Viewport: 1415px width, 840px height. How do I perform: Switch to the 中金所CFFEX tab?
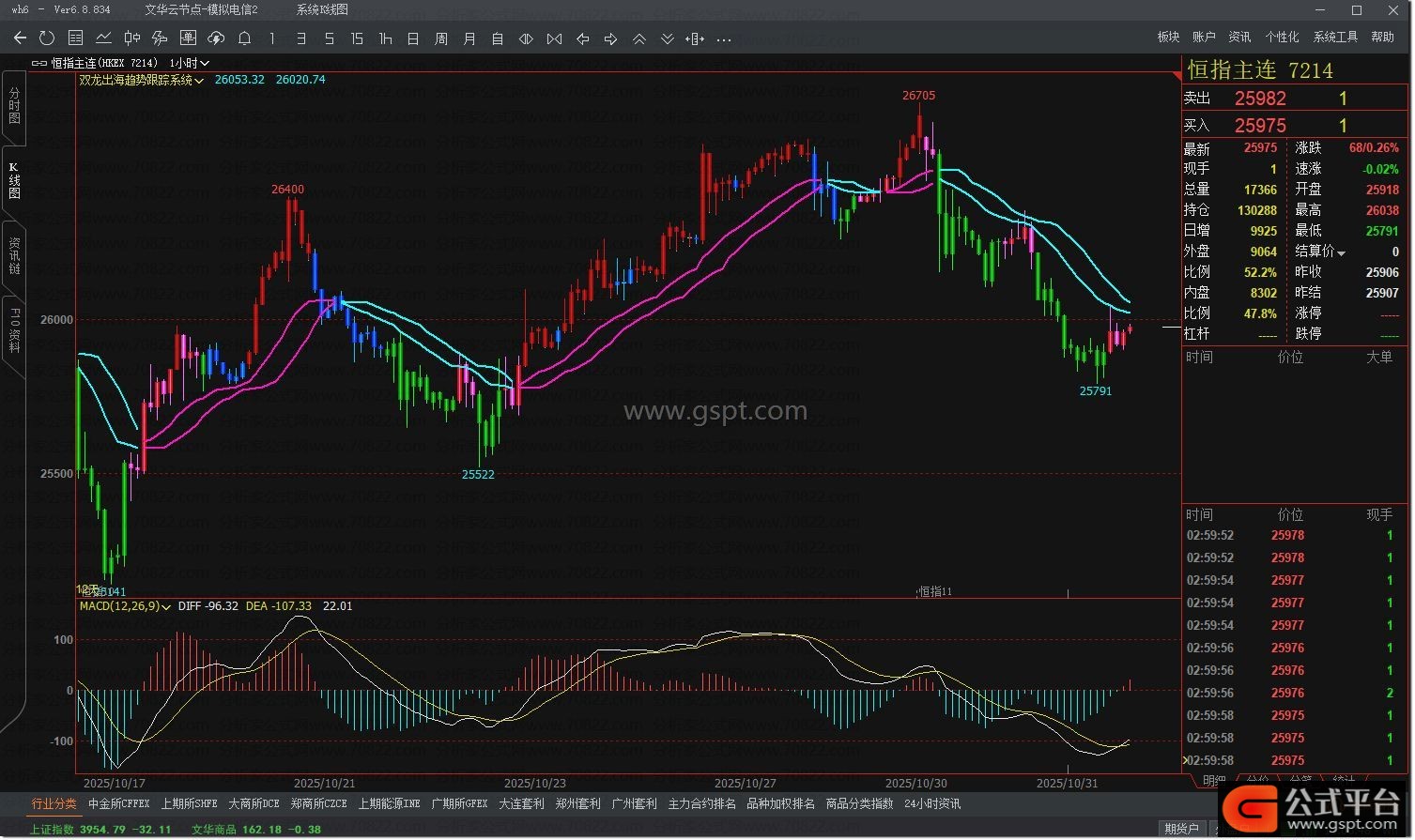coord(119,804)
